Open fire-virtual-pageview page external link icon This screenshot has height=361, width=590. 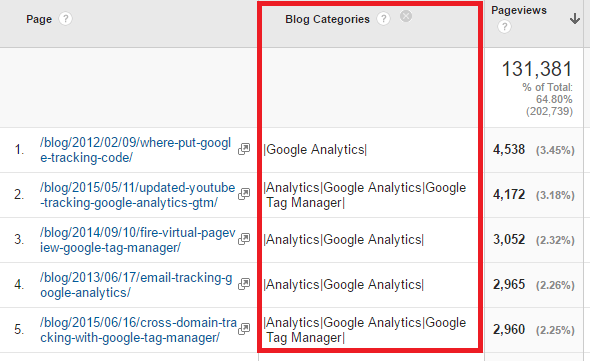pos(244,239)
